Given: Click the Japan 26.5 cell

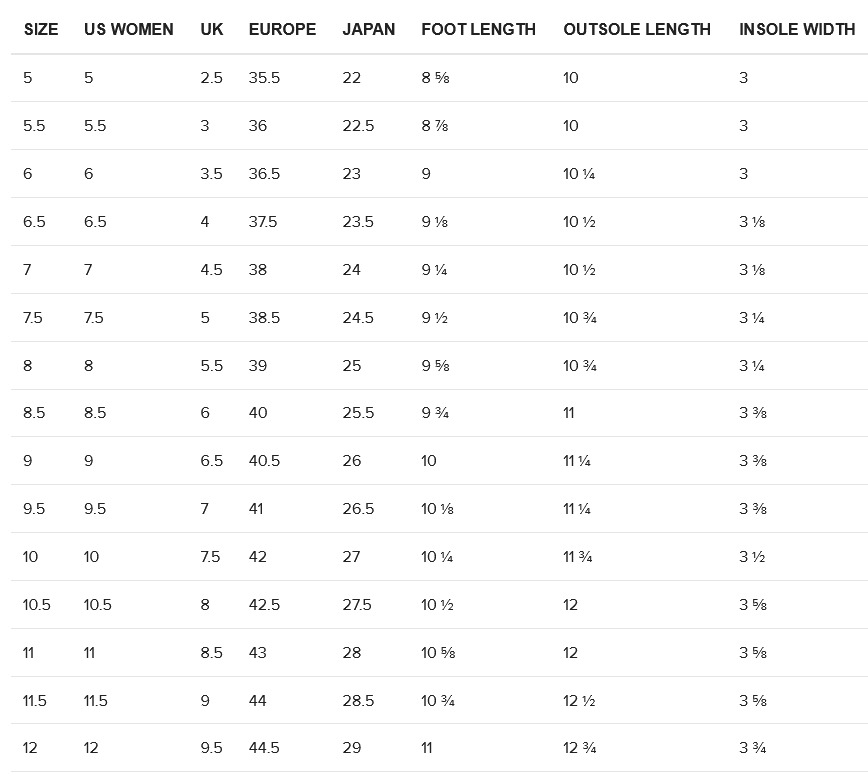Looking at the screenshot, I should click(x=358, y=509).
